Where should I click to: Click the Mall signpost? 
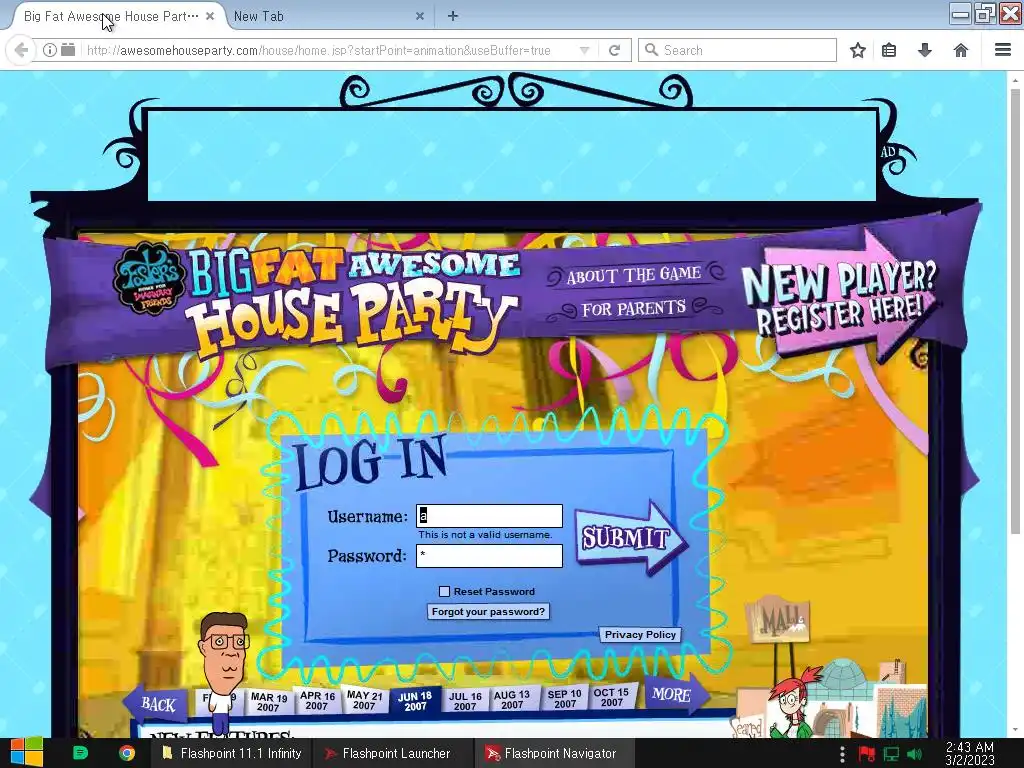point(779,620)
